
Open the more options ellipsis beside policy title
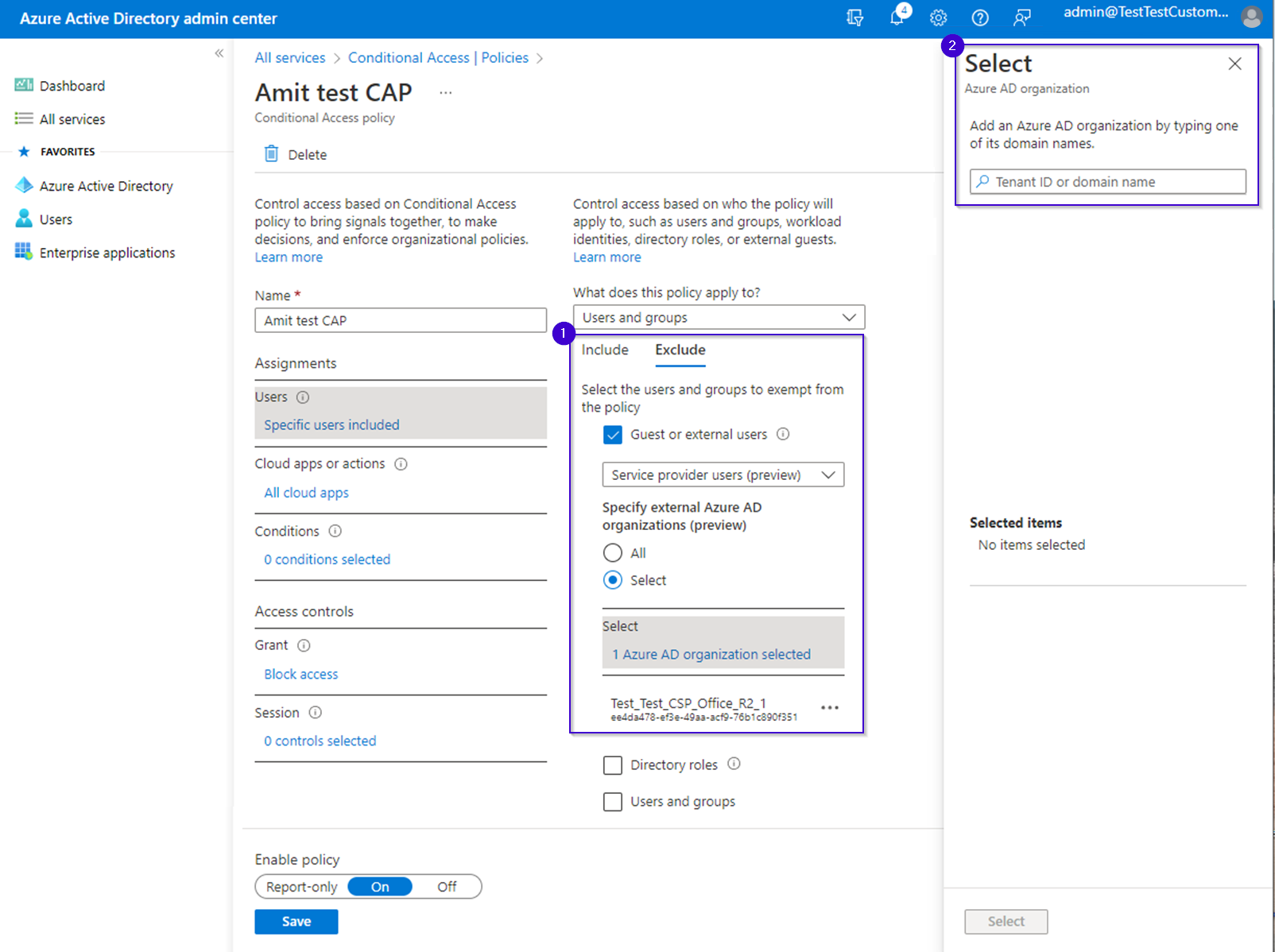(x=446, y=93)
